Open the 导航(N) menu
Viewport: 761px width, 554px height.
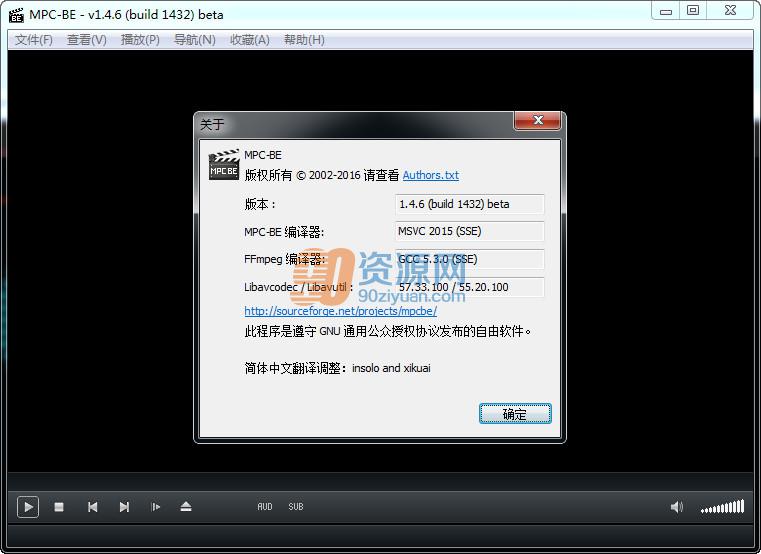(x=195, y=40)
